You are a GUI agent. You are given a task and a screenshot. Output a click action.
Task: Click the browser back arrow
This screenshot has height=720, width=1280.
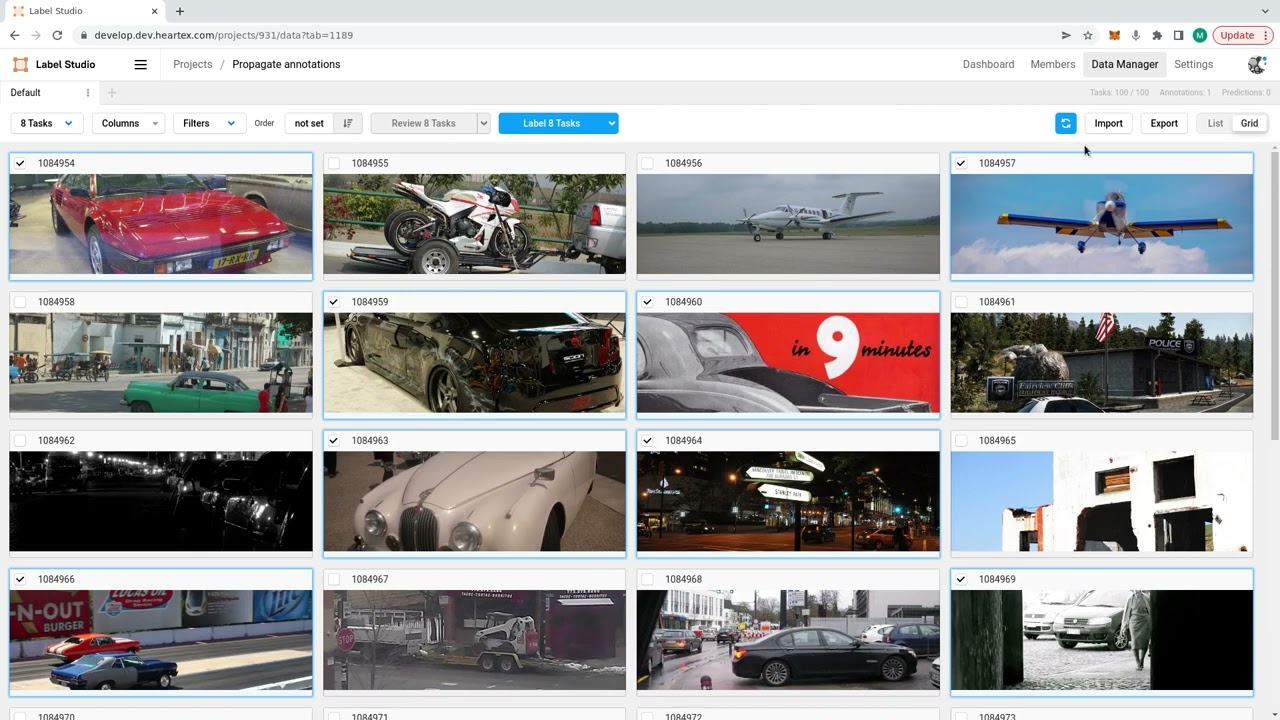[14, 35]
